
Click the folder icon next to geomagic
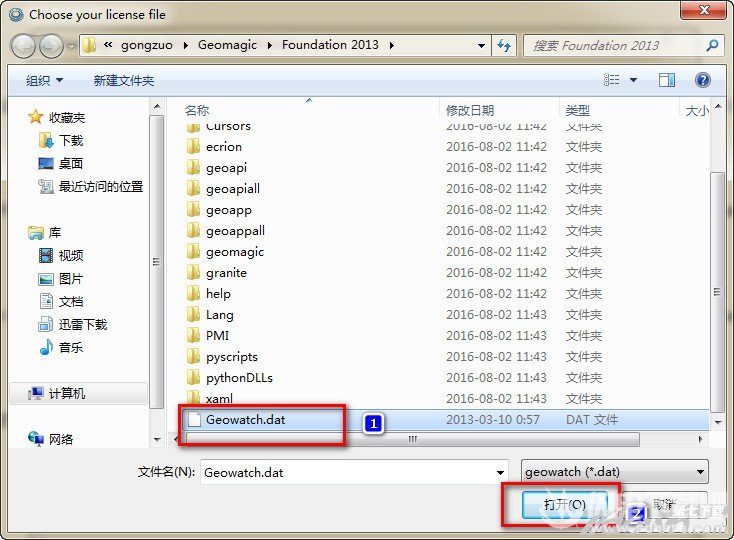click(x=193, y=252)
